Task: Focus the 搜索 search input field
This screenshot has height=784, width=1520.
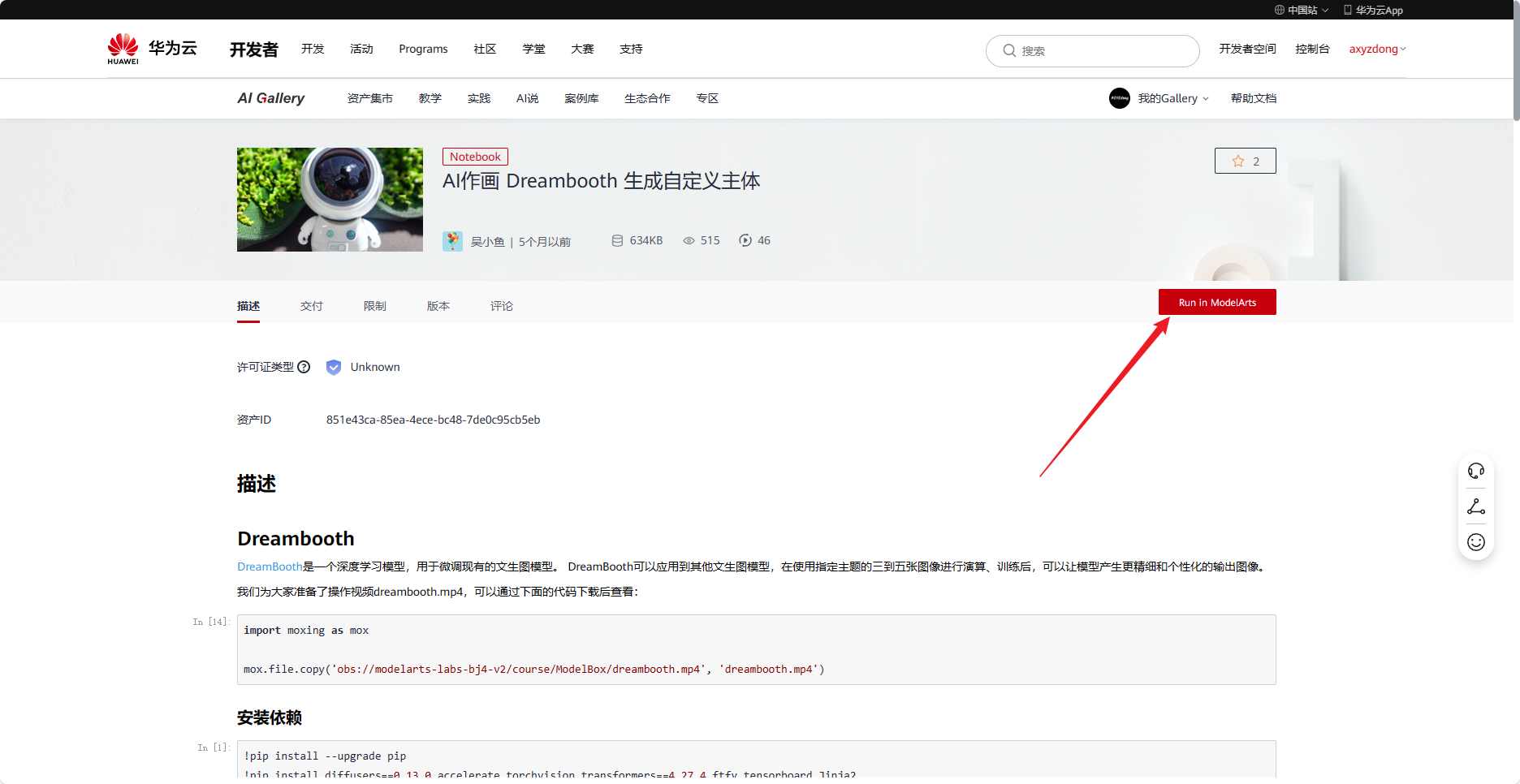Action: [1093, 50]
